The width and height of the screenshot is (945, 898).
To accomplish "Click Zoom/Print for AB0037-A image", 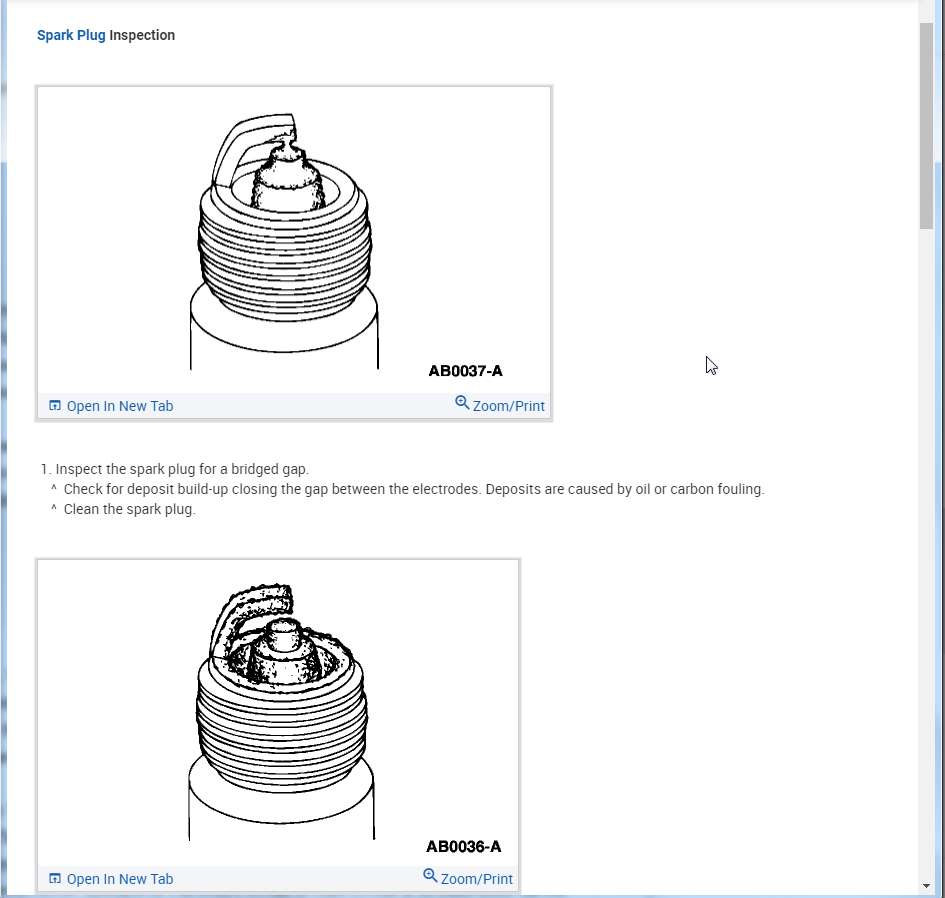I will 509,406.
